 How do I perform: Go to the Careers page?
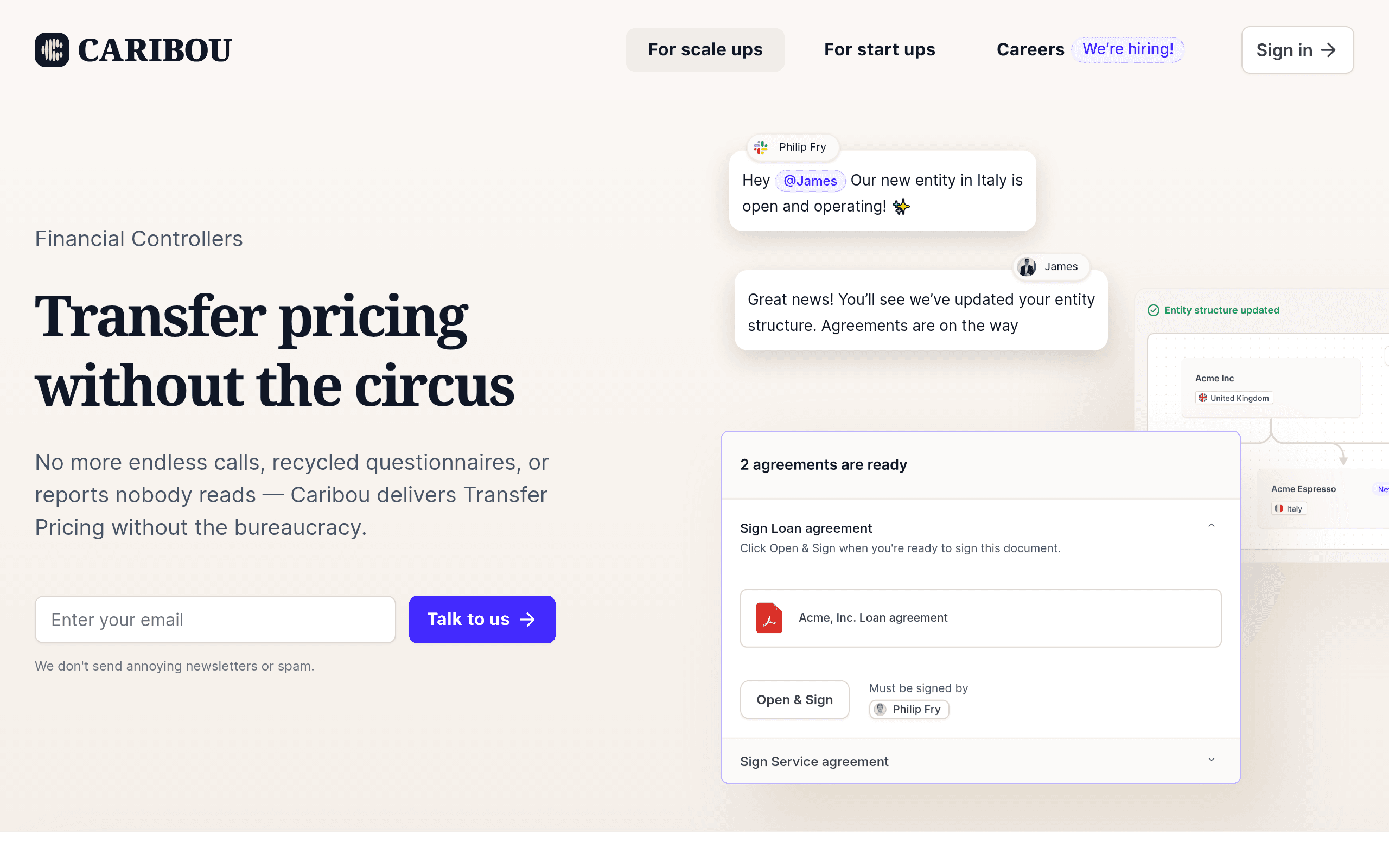click(1030, 50)
